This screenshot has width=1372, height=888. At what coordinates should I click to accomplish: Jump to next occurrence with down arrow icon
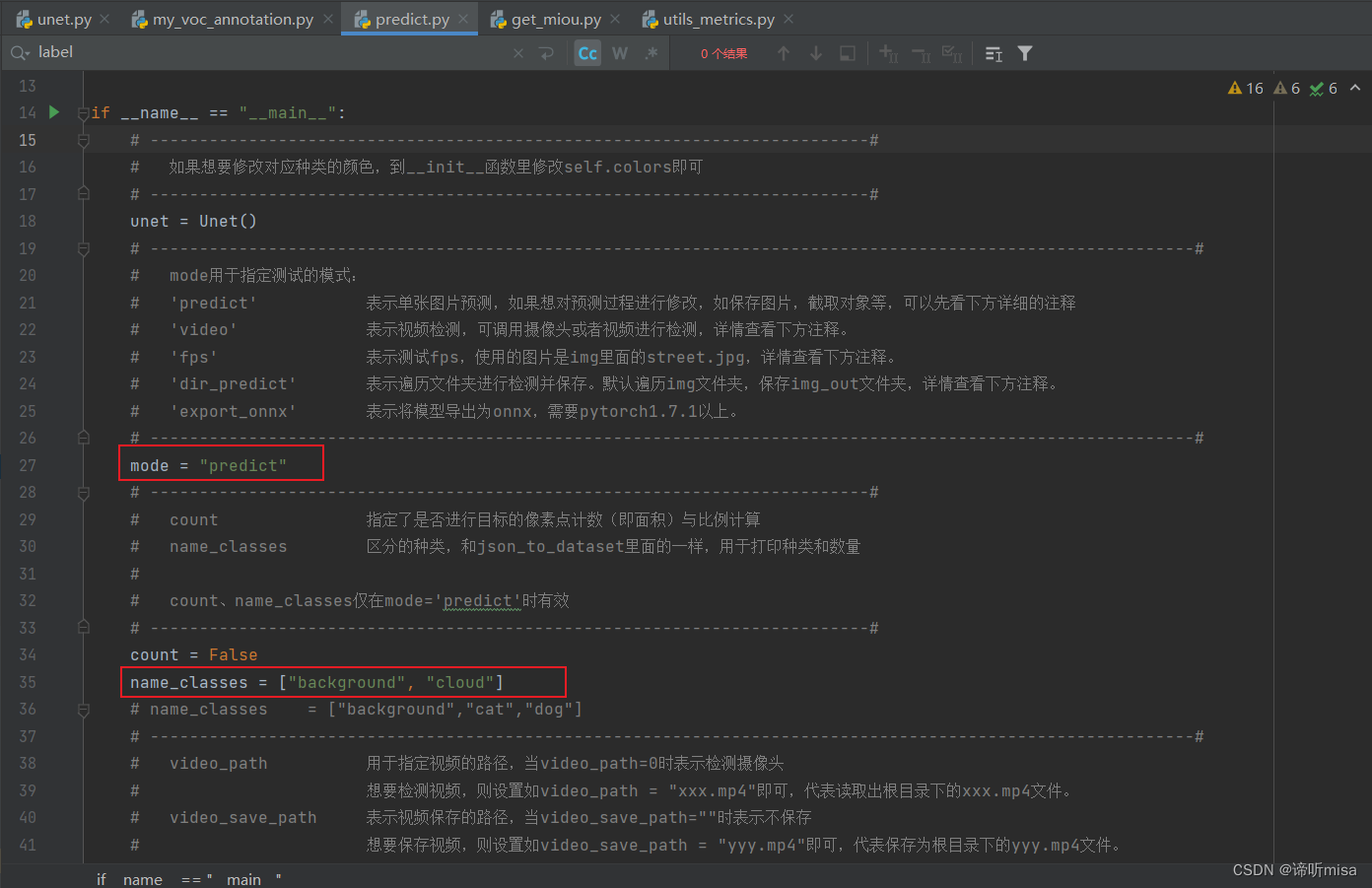815,52
